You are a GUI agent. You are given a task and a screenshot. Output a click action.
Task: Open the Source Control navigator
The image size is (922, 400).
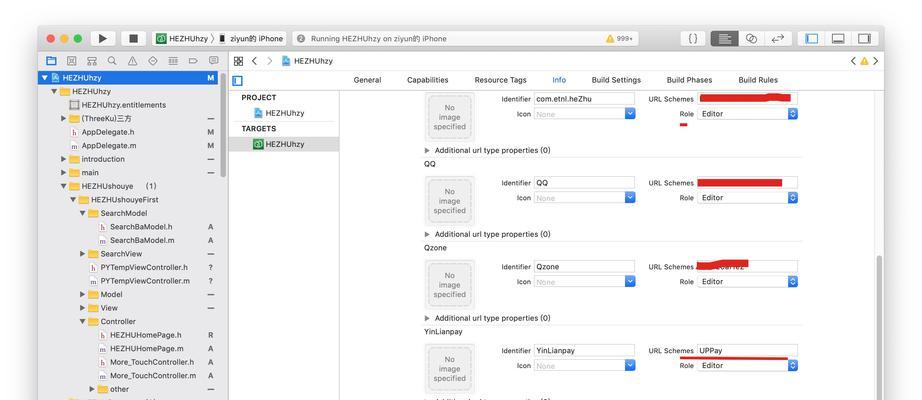coord(71,61)
